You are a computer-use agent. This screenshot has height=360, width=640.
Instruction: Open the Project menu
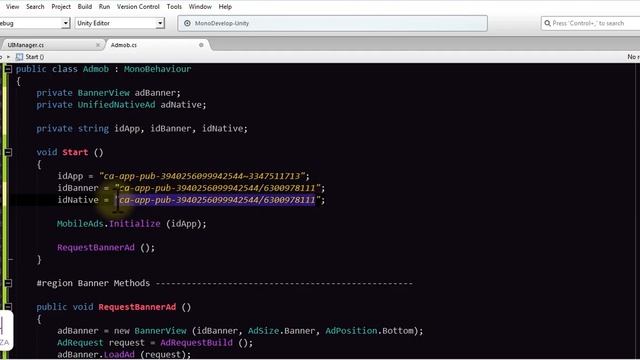[61, 7]
